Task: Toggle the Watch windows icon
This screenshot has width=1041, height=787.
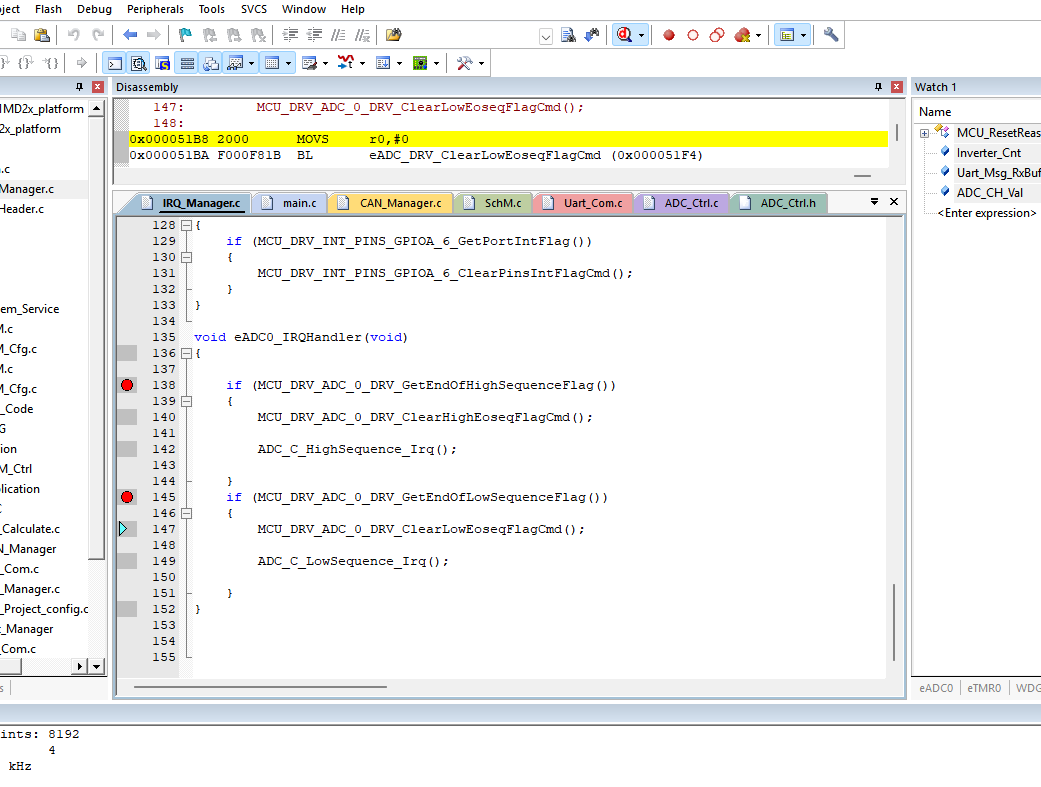Action: 235,63
